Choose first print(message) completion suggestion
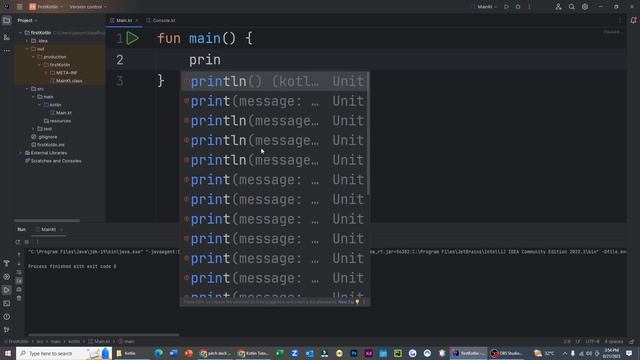The image size is (640, 360). 274,101
